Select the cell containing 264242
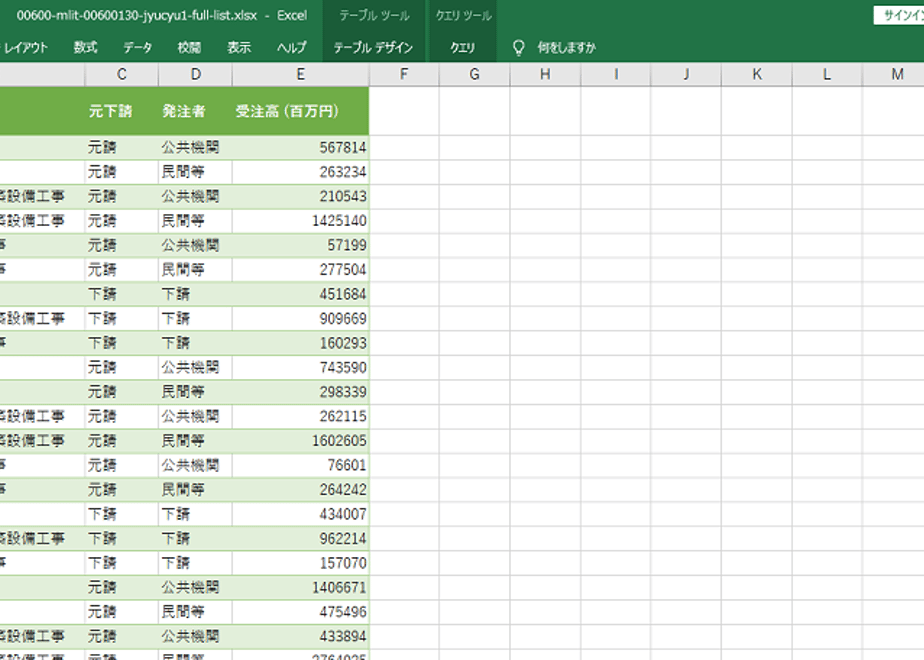 pos(301,490)
